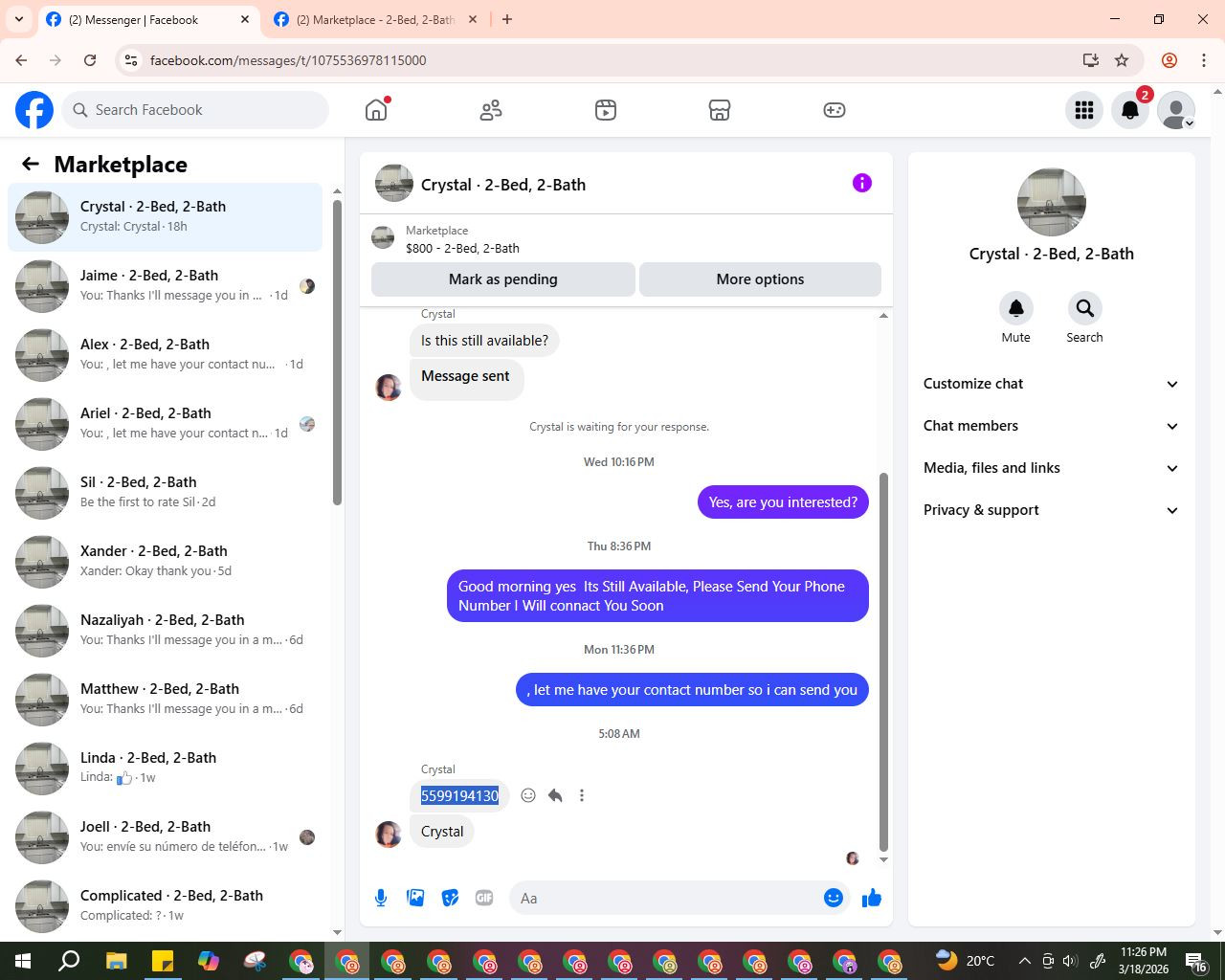Open Sil · 2-Bed, 2-Bath conversation

click(165, 493)
